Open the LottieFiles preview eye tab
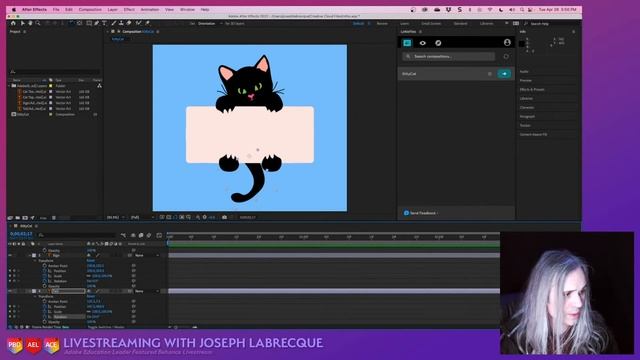The height and width of the screenshot is (360, 640). (422, 43)
